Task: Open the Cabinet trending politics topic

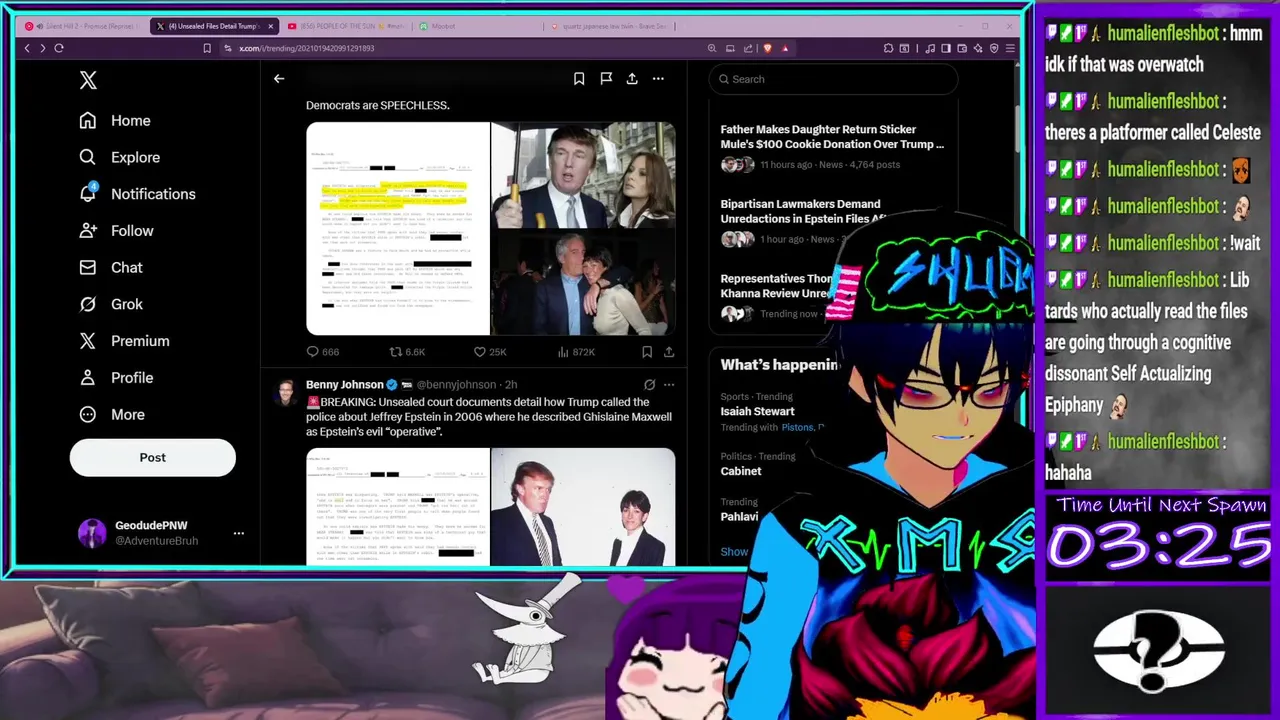Action: (x=741, y=471)
